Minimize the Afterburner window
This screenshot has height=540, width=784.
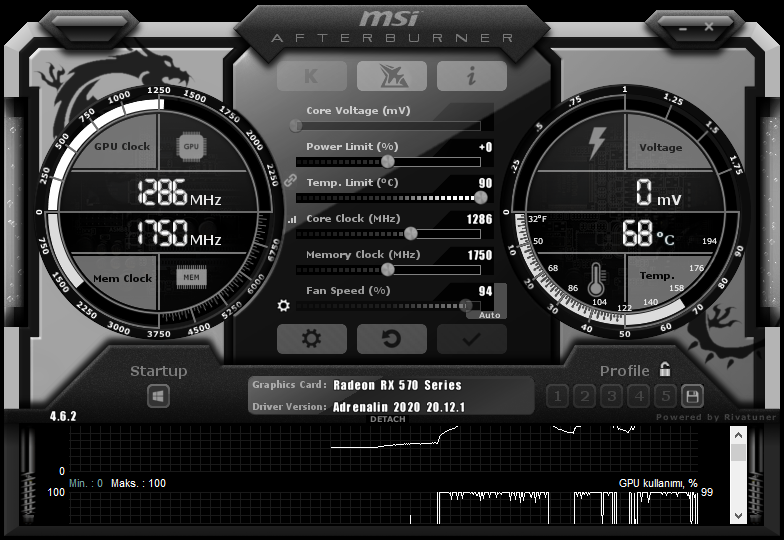click(x=683, y=28)
